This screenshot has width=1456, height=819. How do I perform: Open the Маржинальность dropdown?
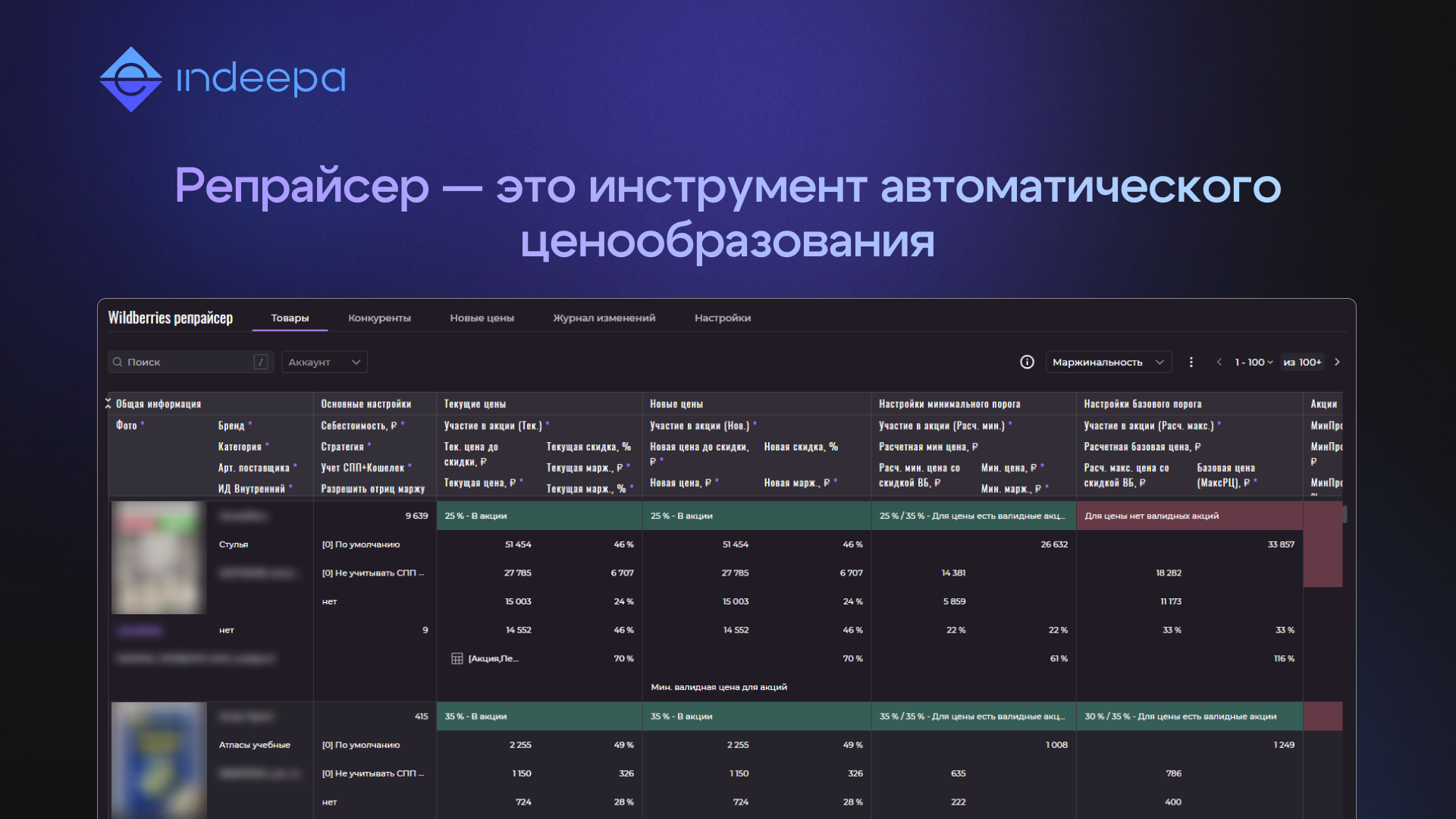pyautogui.click(x=1107, y=362)
